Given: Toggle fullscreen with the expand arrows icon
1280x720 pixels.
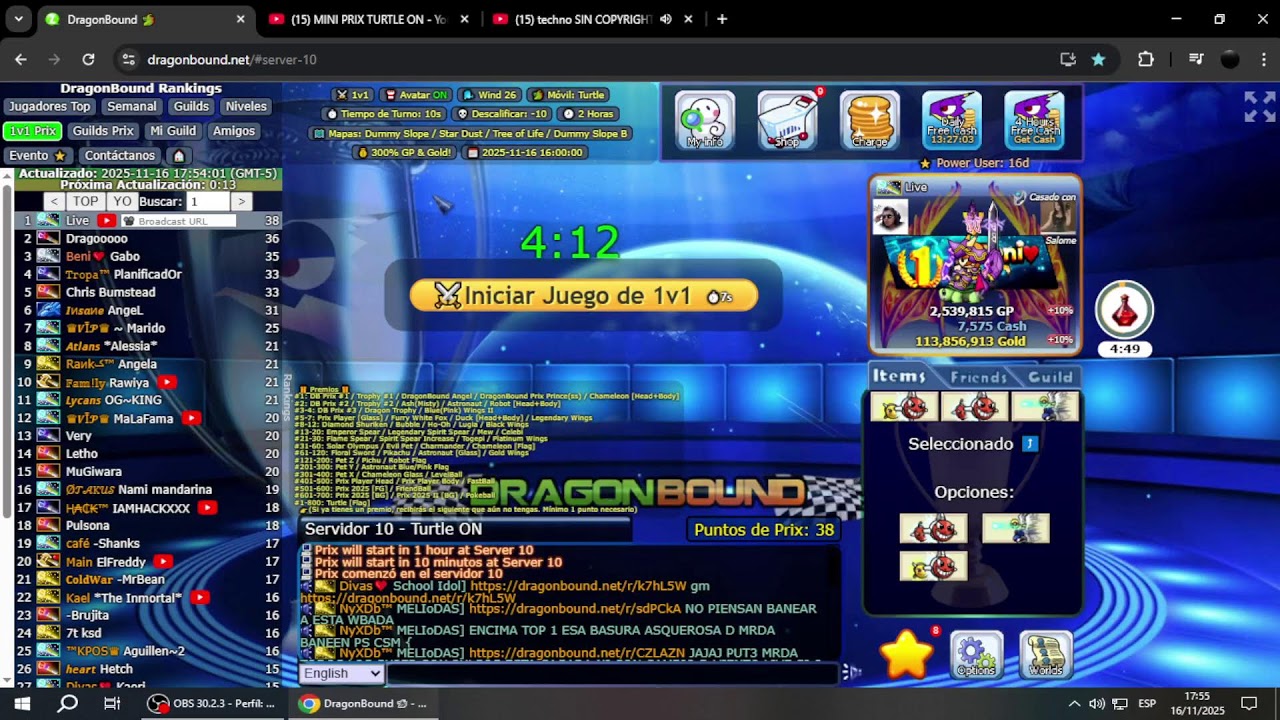Looking at the screenshot, I should pyautogui.click(x=1259, y=106).
